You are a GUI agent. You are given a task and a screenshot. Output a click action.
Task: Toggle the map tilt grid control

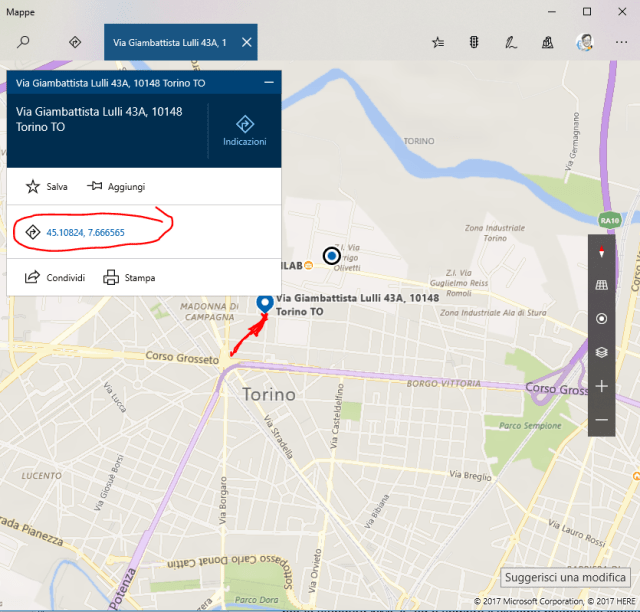(x=601, y=285)
